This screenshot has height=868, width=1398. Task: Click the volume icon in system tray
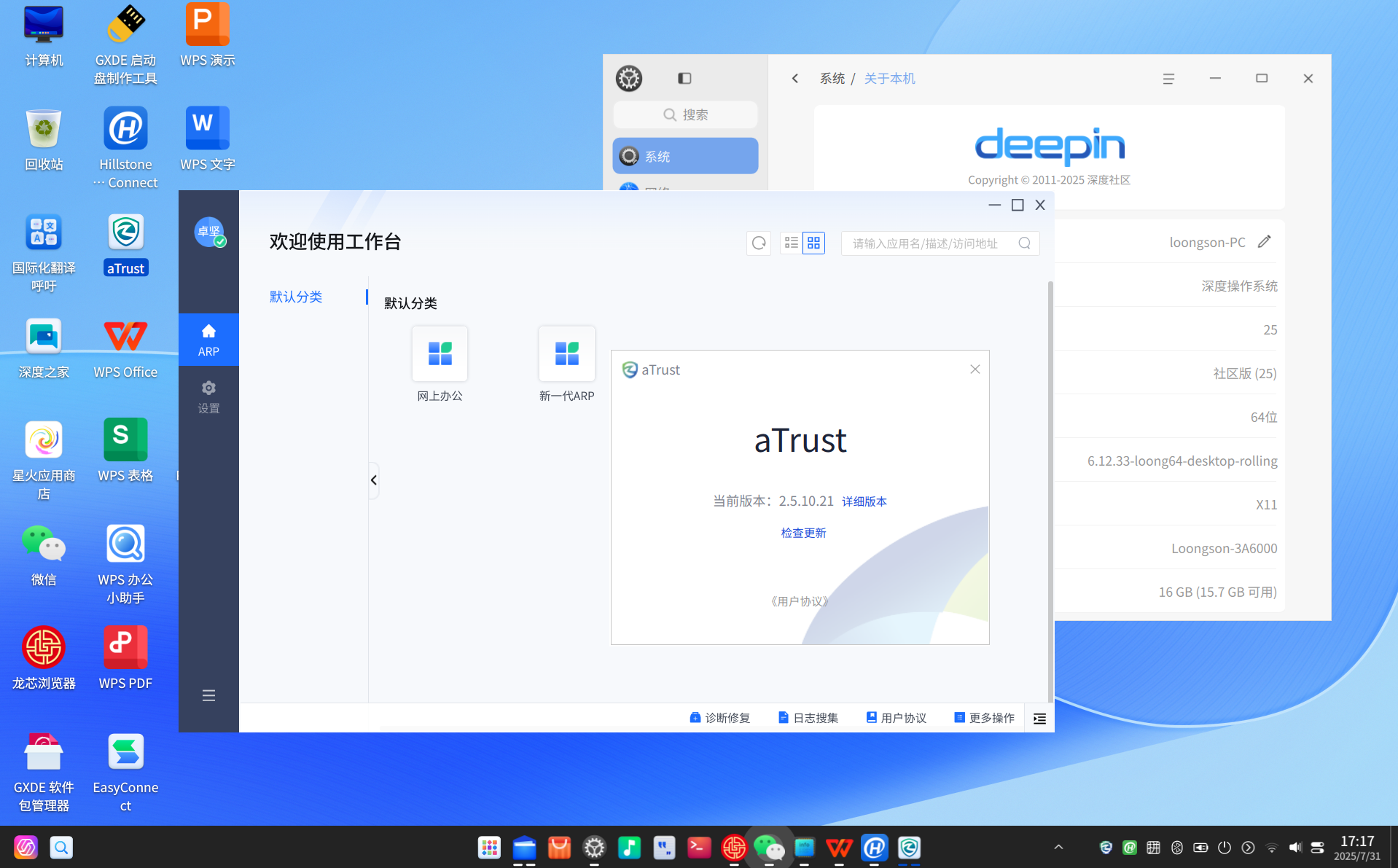click(1294, 848)
